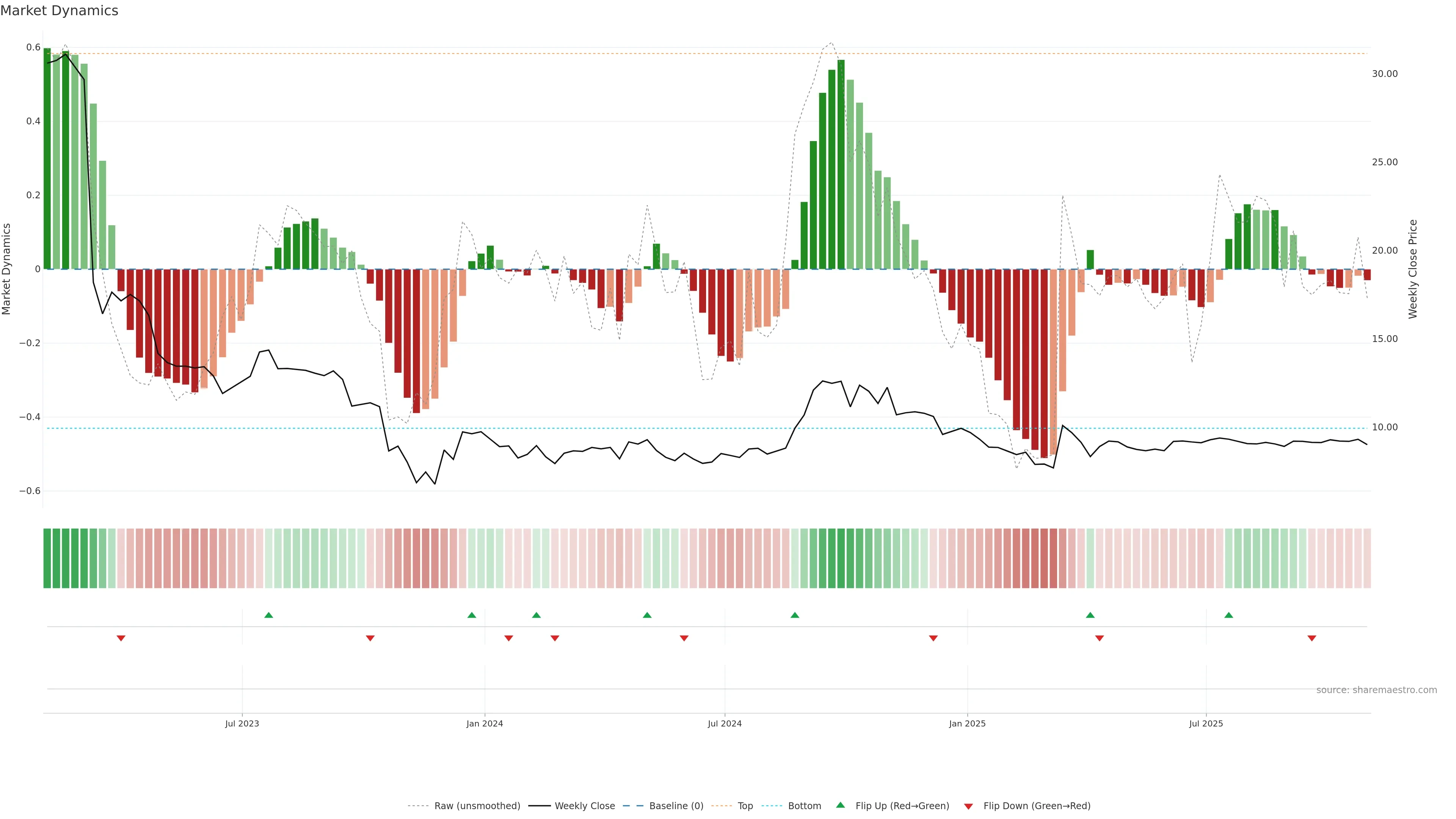Click the first red flip-down triangle marker
The width and height of the screenshot is (1456, 819).
tap(121, 638)
